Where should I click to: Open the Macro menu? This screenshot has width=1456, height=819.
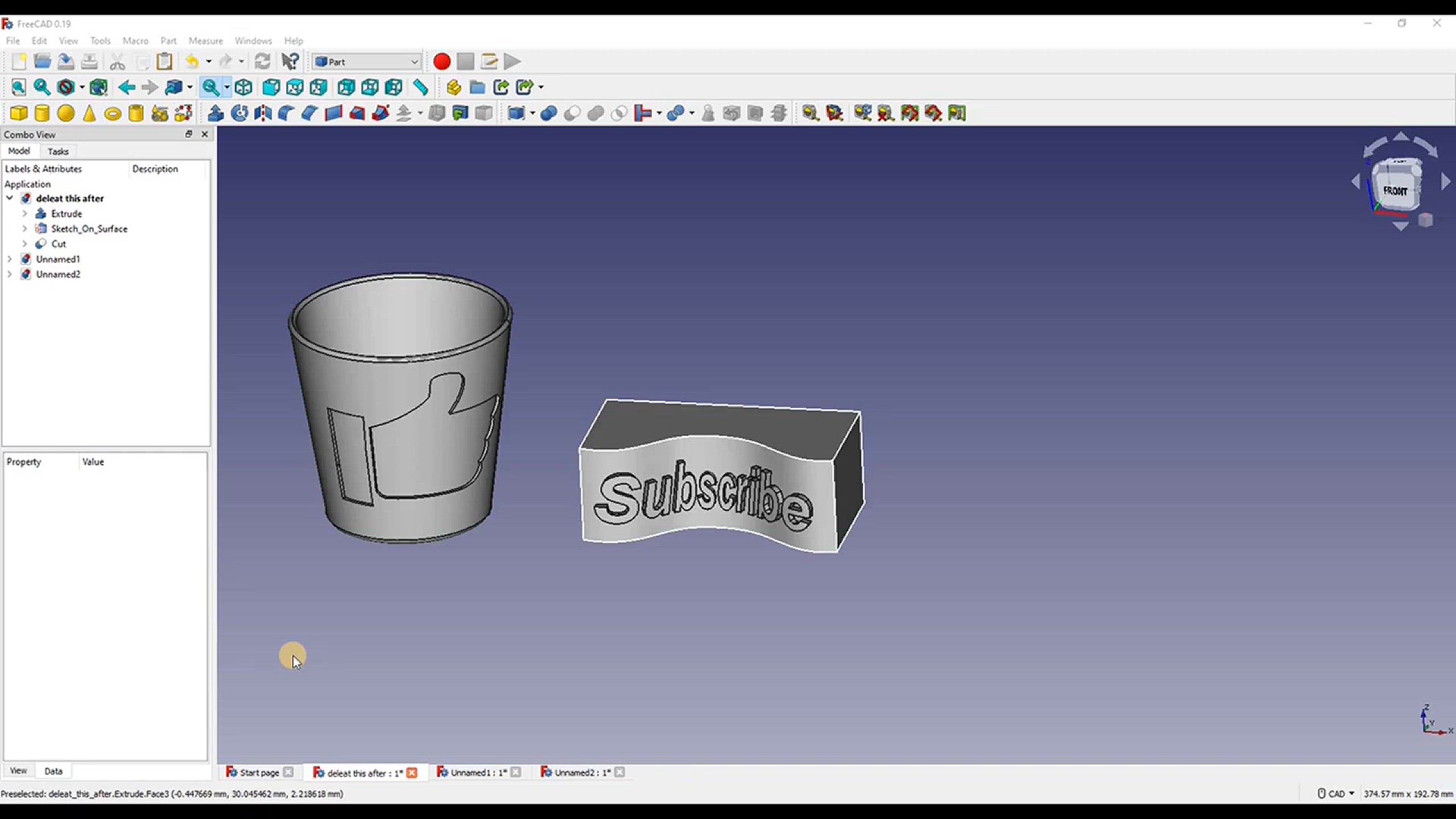tap(135, 41)
